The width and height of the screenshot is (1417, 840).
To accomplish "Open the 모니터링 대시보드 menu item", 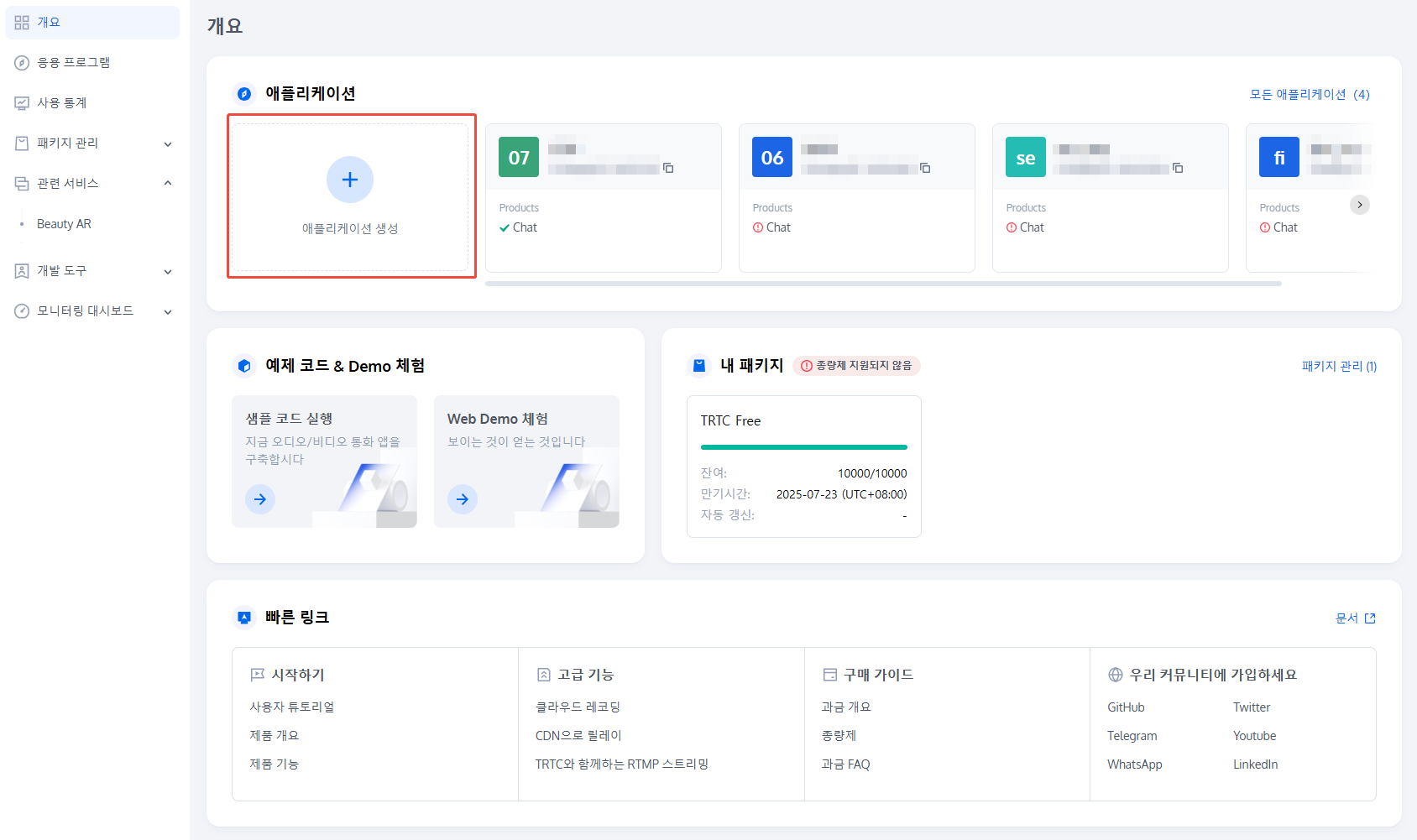I will (92, 311).
